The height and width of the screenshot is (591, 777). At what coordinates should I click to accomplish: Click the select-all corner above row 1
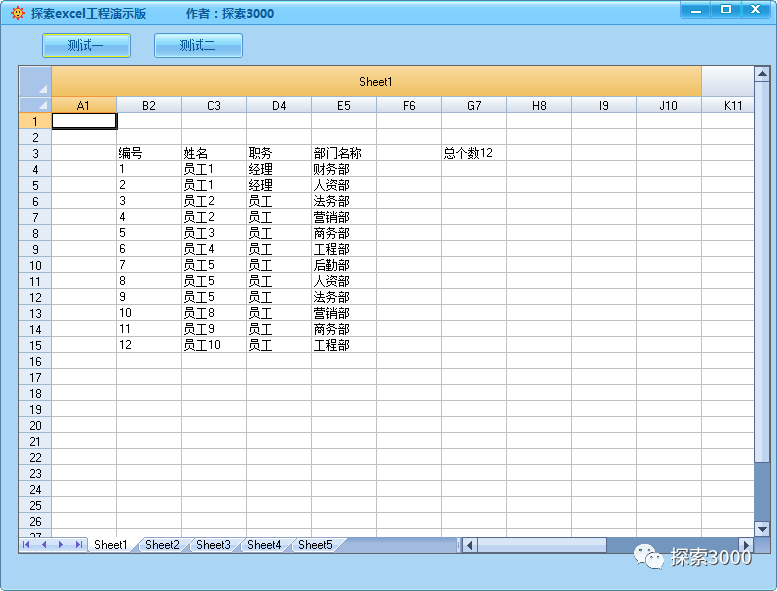click(x=35, y=105)
